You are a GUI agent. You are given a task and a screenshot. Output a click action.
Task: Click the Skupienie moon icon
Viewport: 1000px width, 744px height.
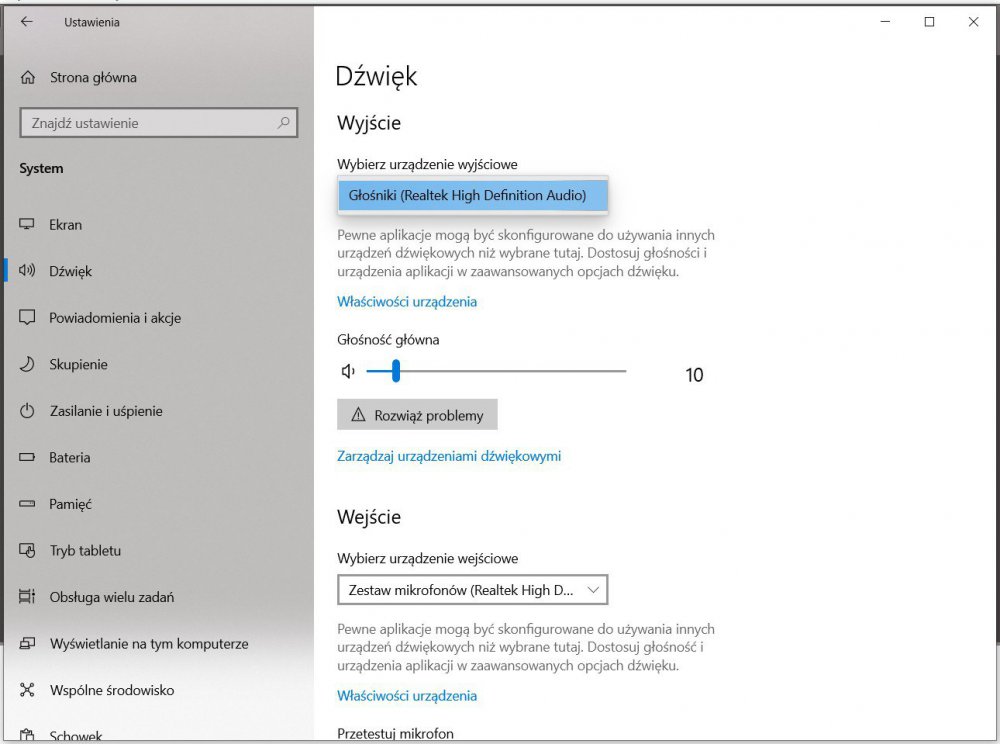point(28,364)
